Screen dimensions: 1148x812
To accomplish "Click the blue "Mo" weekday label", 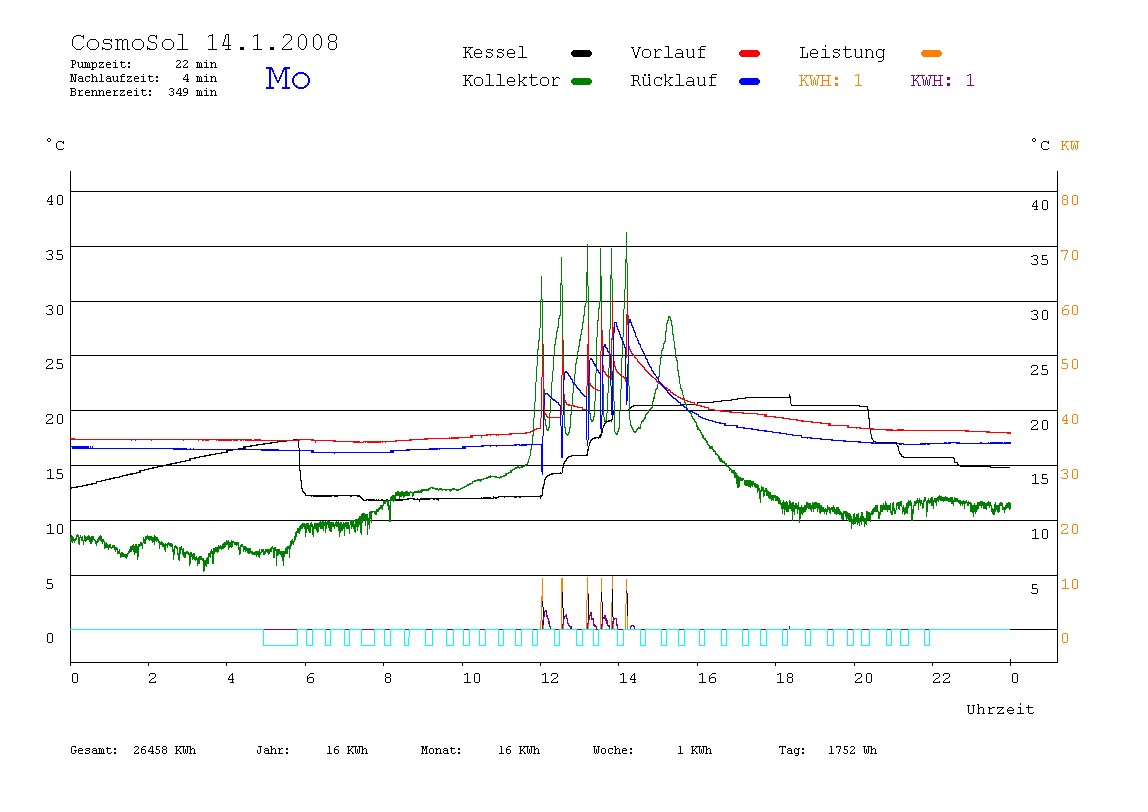I will [288, 78].
